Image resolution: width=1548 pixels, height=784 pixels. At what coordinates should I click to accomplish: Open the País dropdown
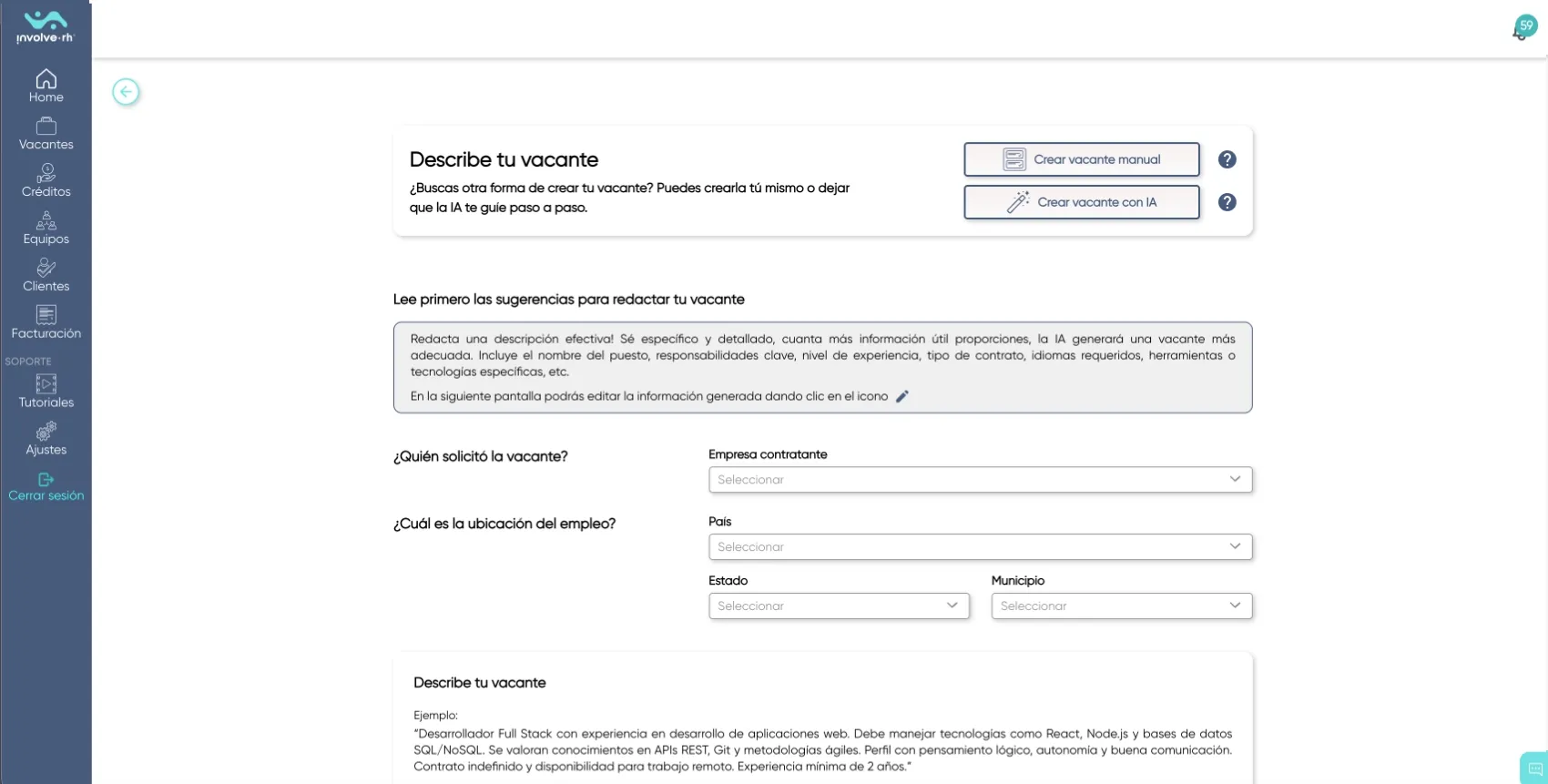[x=981, y=547]
